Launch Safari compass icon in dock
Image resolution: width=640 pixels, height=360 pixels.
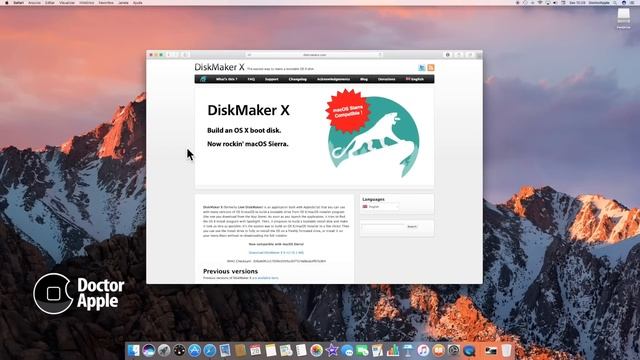pos(209,350)
